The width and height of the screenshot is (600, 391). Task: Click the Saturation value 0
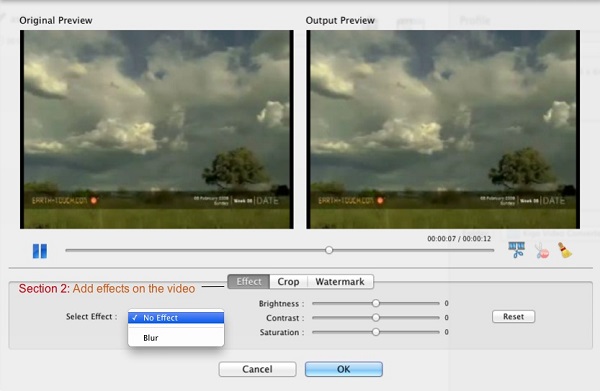447,332
